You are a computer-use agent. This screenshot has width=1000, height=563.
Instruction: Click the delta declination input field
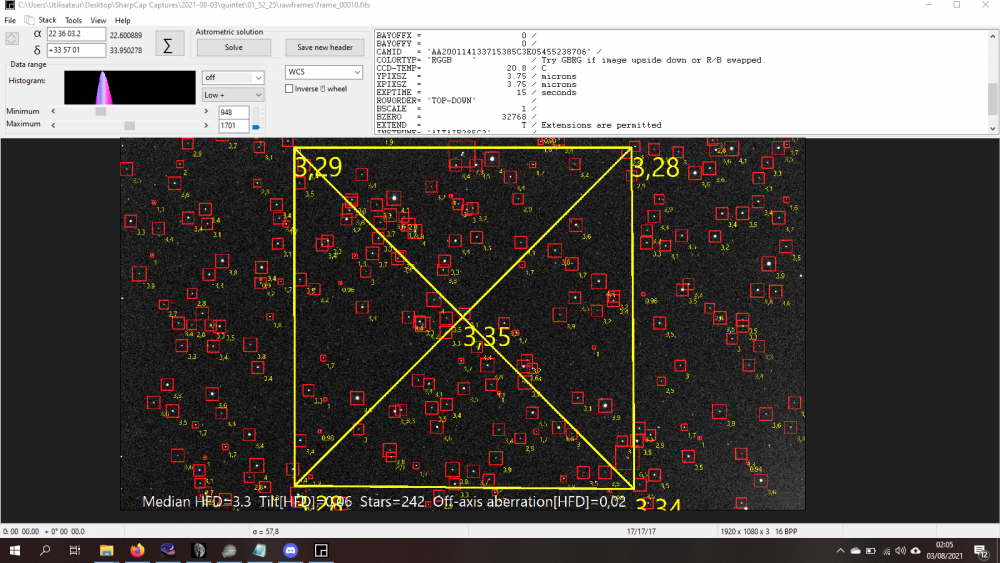[x=76, y=50]
